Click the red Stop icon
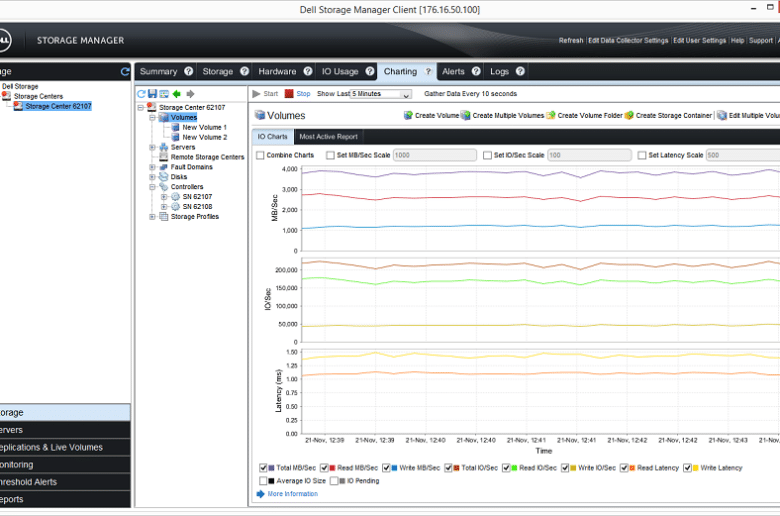Screen dimensions: 780x516 pyautogui.click(x=289, y=94)
